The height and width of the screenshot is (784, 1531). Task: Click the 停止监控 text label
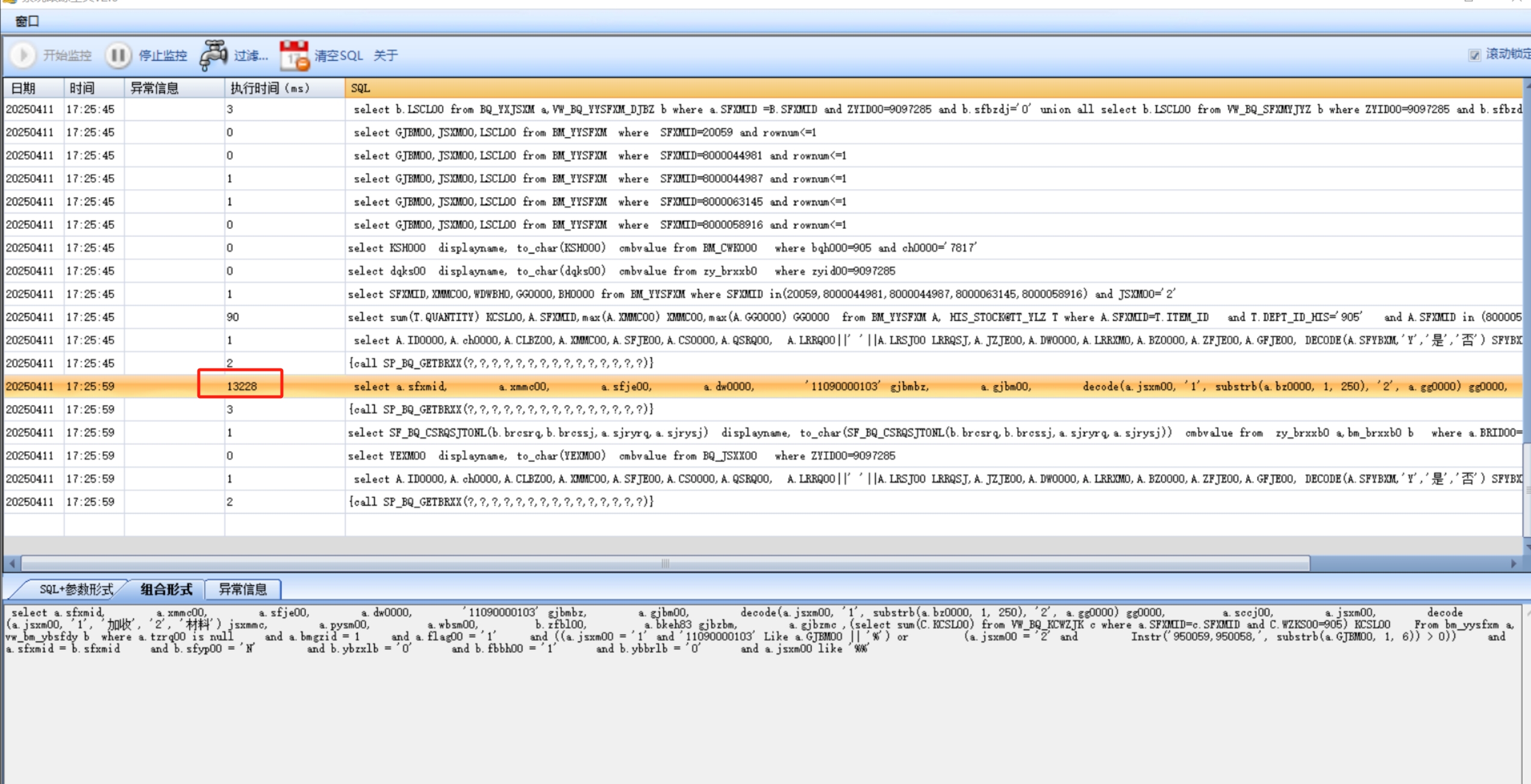(163, 55)
